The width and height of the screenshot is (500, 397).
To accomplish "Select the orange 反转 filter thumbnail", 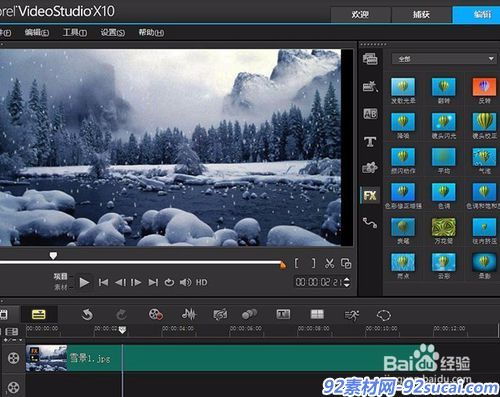I will coord(484,87).
